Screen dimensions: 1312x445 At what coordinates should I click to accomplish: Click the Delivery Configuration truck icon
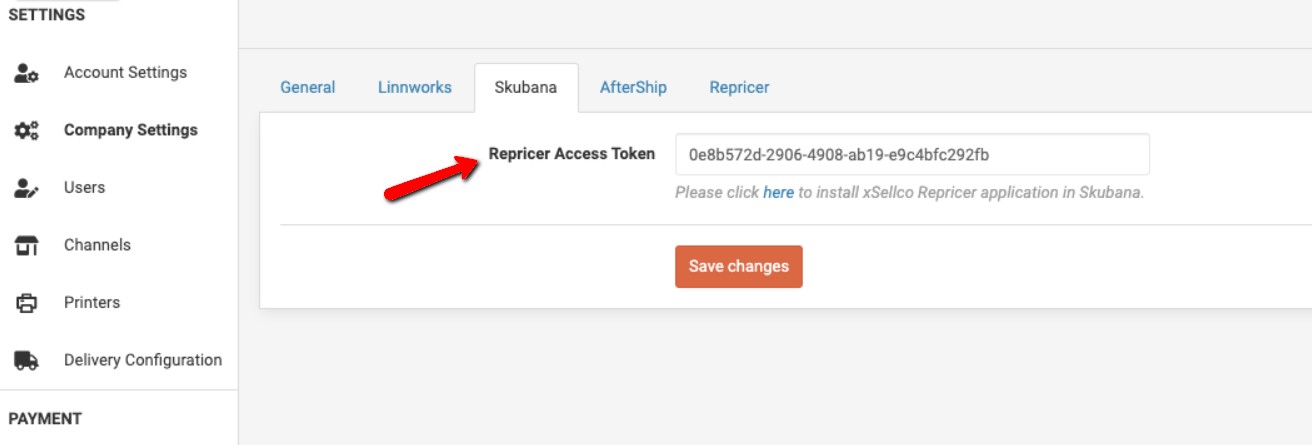[x=26, y=361]
